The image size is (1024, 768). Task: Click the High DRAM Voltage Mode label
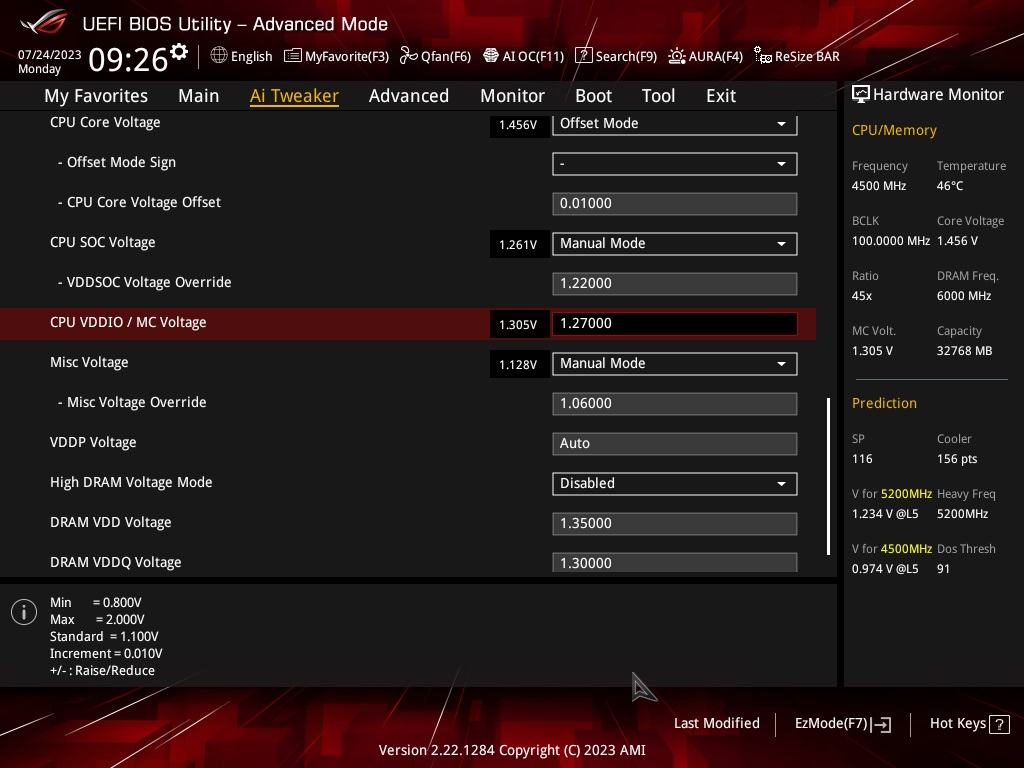[131, 483]
